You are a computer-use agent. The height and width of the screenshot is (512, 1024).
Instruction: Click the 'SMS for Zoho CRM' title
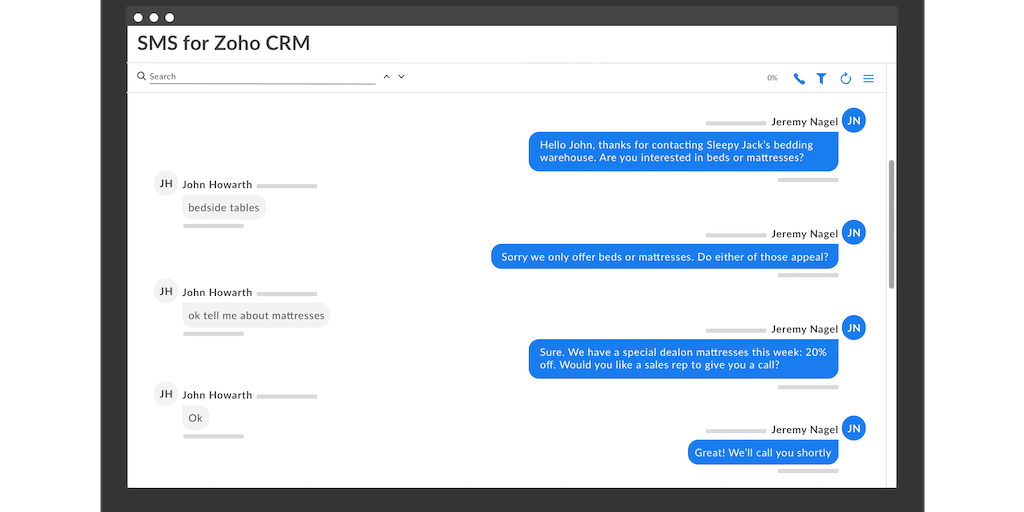224,43
